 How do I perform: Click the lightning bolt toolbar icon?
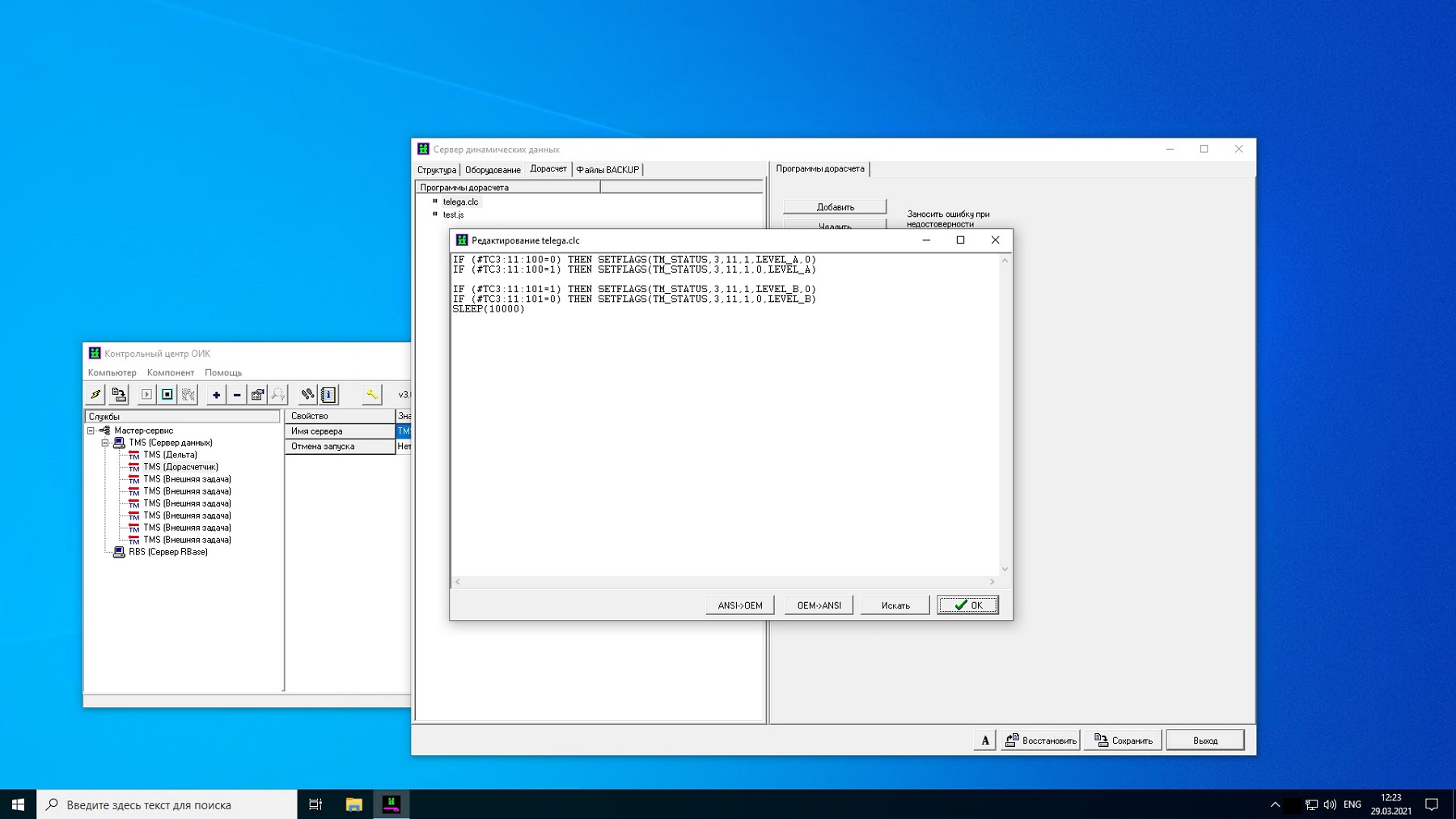[95, 395]
